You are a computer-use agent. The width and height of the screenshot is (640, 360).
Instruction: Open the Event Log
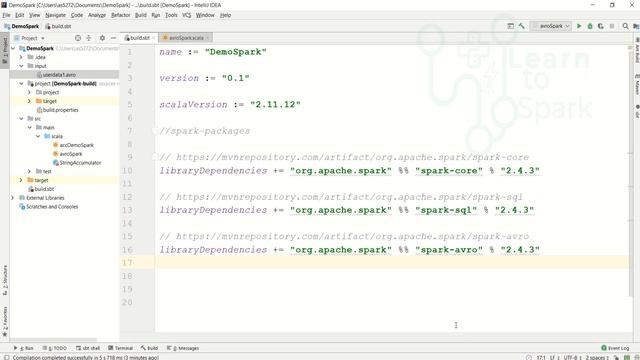615,348
